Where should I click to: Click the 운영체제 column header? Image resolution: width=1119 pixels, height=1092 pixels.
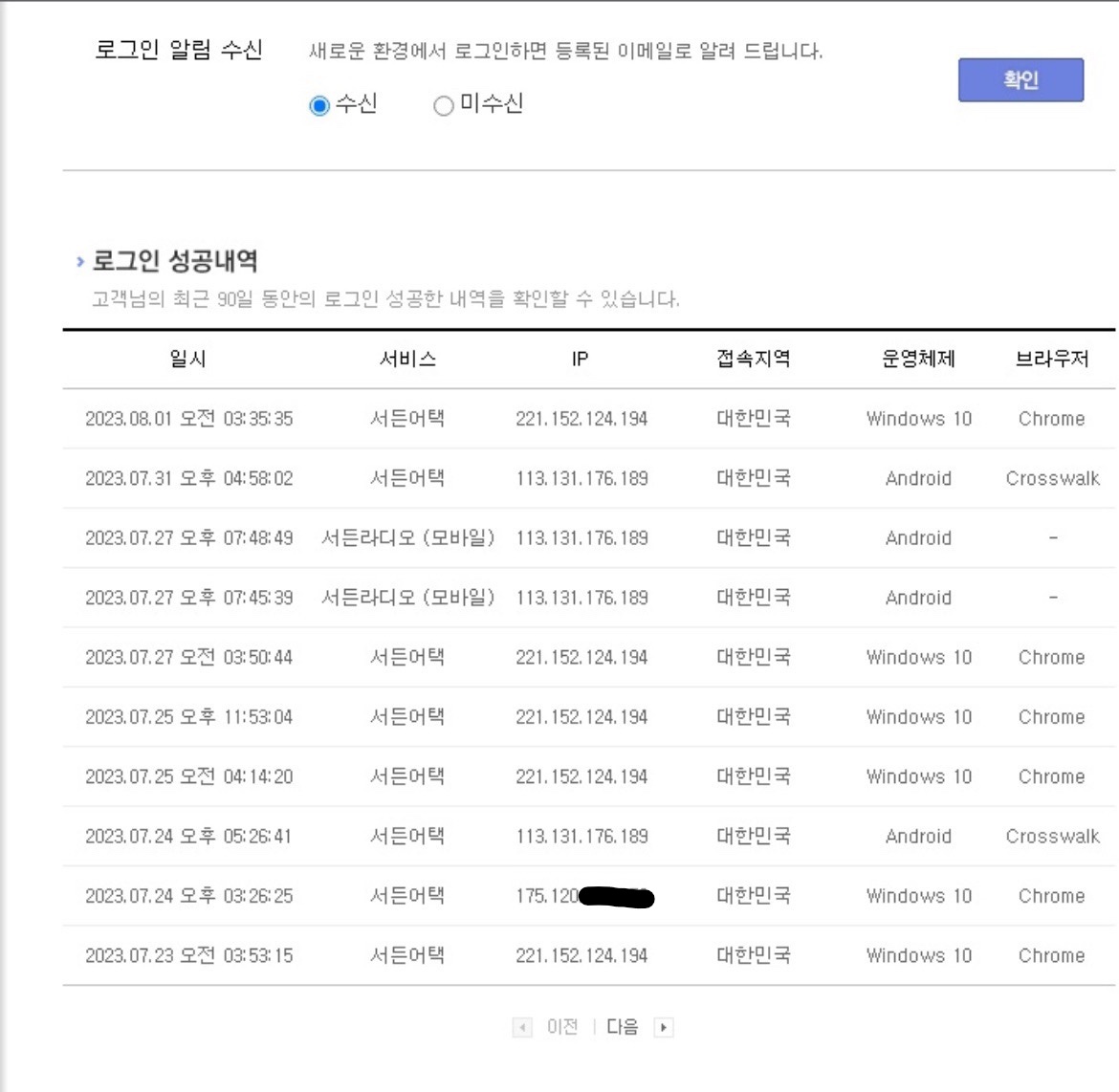click(x=918, y=360)
